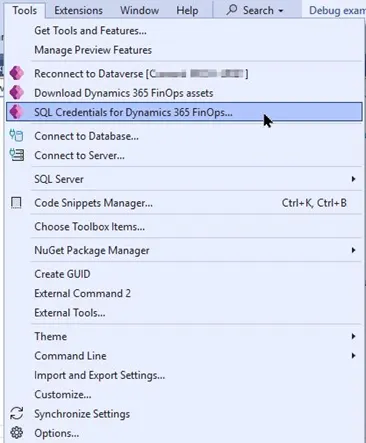Click the Code Snippets Manager icon
The image size is (366, 443).
click(x=16, y=203)
